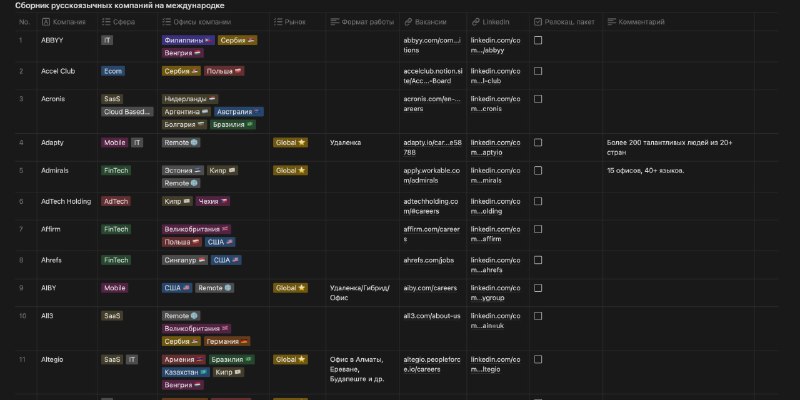
Task: Toggle the relocation checkbox for Ahrefs
Action: tap(538, 259)
